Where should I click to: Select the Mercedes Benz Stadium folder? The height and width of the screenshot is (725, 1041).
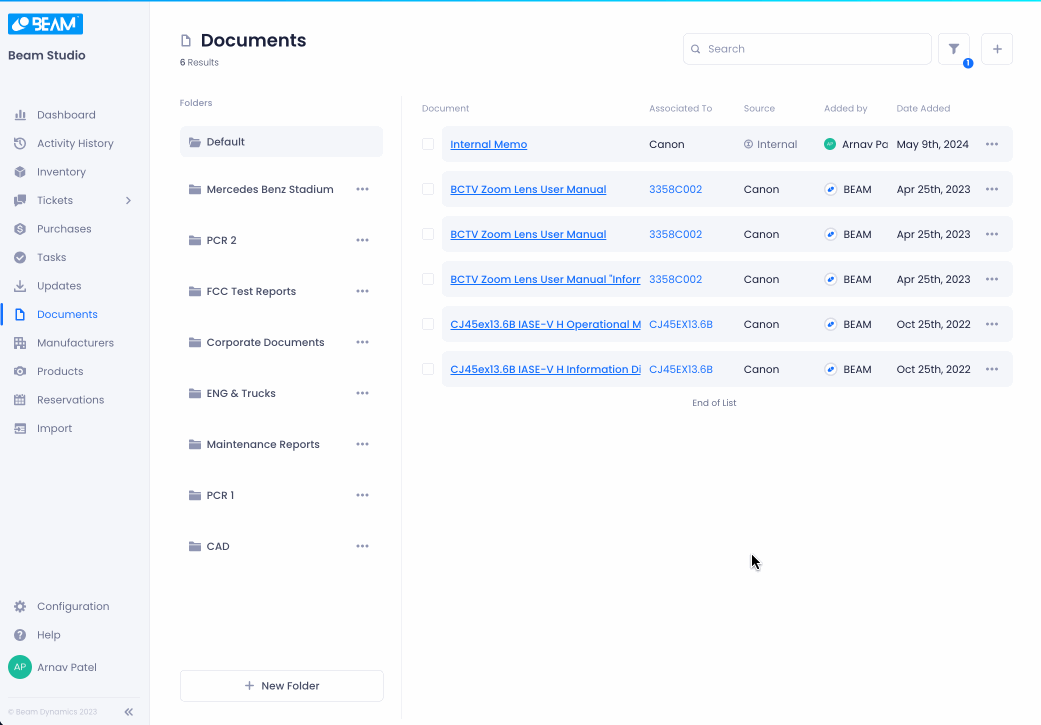(x=270, y=189)
